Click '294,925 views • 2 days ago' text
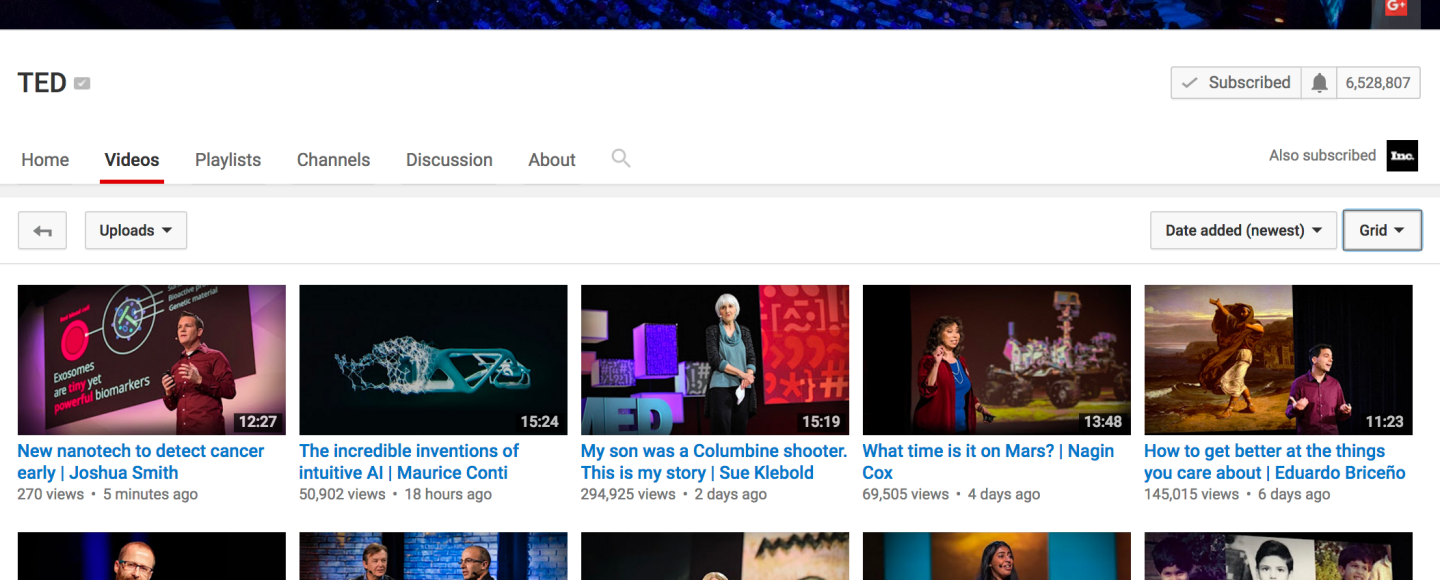Image resolution: width=1440 pixels, height=580 pixels. [674, 494]
